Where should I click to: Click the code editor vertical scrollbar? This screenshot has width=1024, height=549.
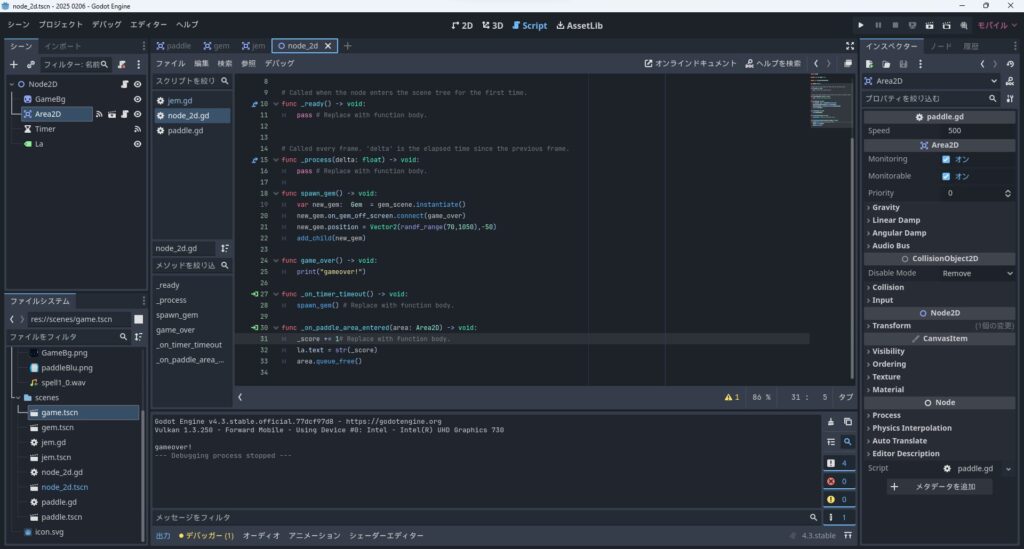pos(852,258)
